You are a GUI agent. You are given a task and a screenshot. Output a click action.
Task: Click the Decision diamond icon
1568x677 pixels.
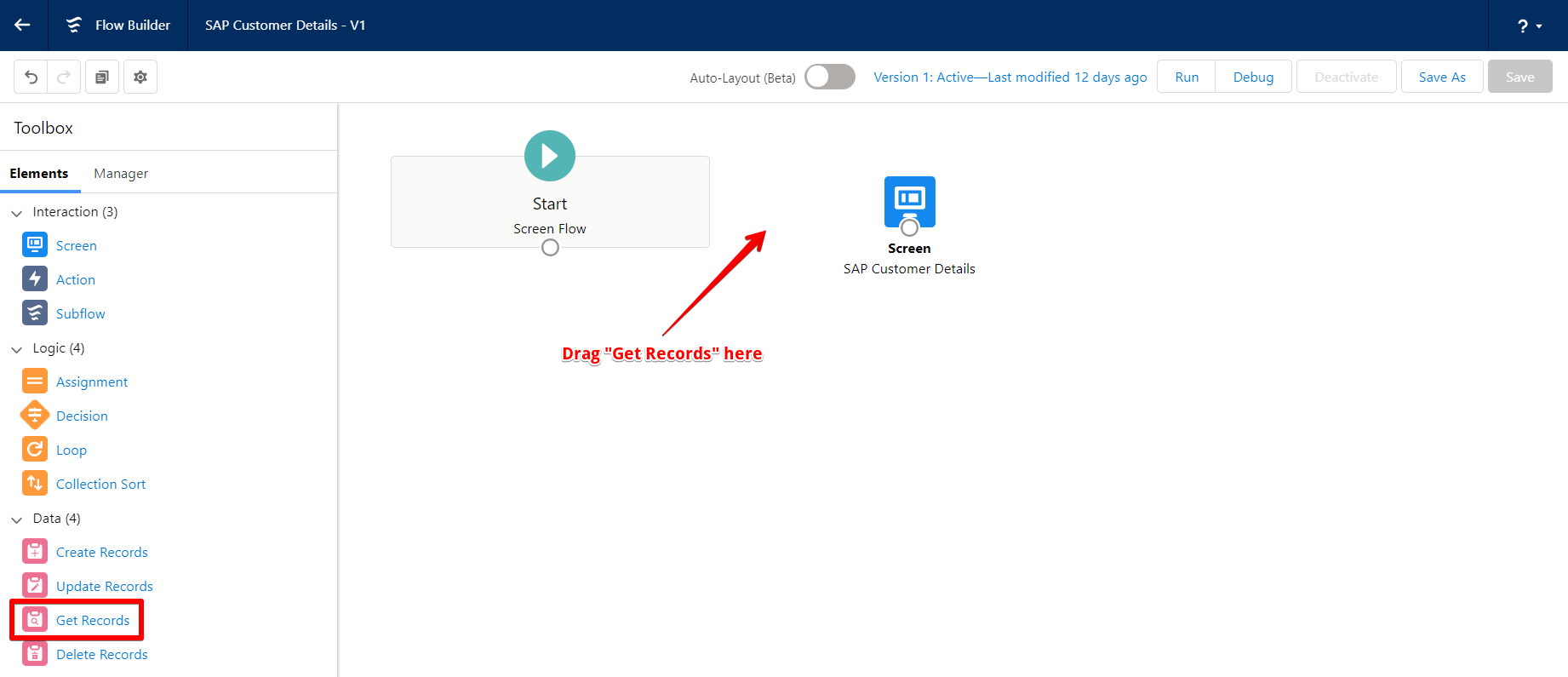pos(35,415)
